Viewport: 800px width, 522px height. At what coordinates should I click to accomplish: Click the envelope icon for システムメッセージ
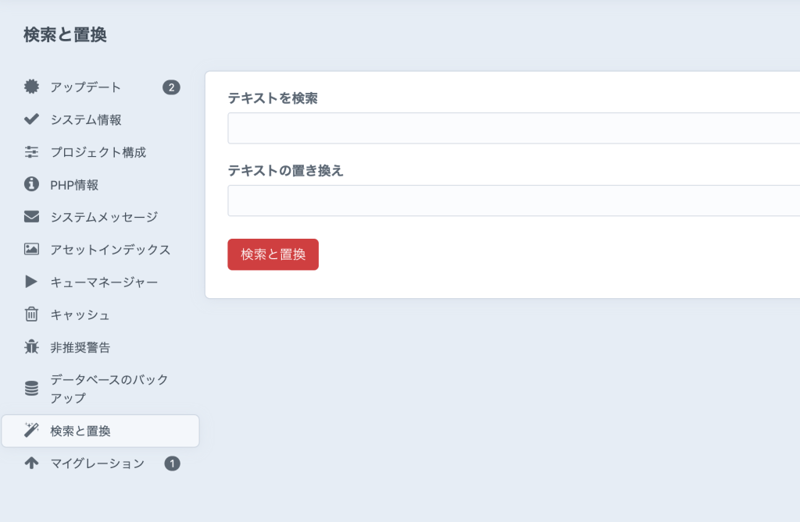31,217
